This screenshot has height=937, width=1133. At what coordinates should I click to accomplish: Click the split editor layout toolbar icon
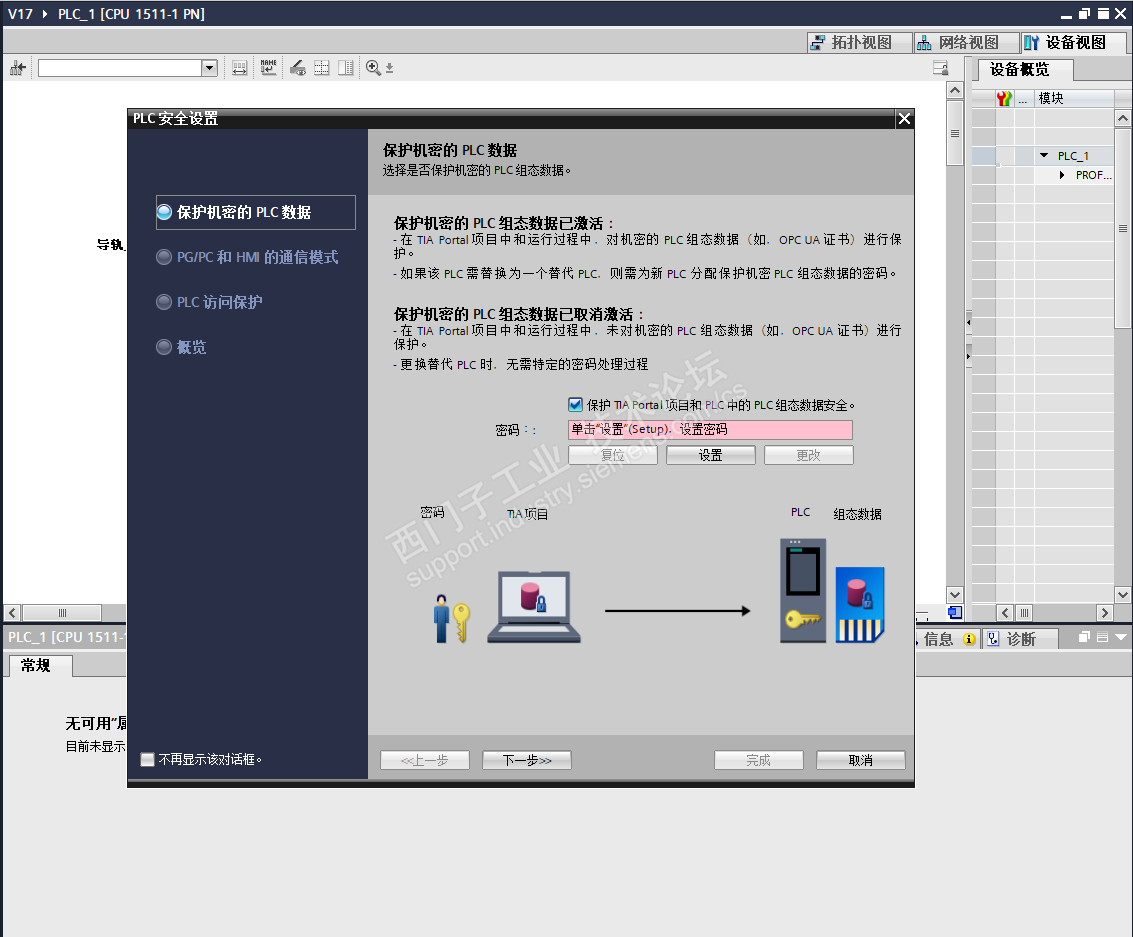coord(346,68)
